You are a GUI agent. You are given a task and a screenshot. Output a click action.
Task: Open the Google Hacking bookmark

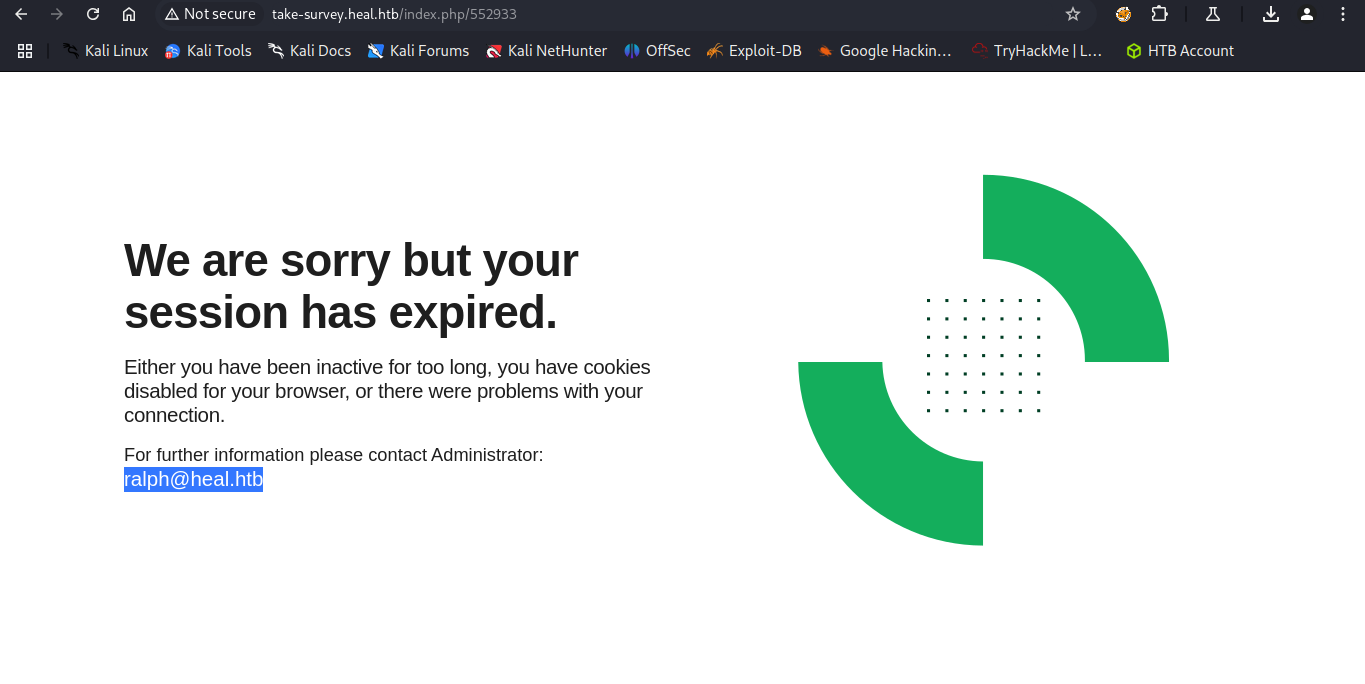885,51
